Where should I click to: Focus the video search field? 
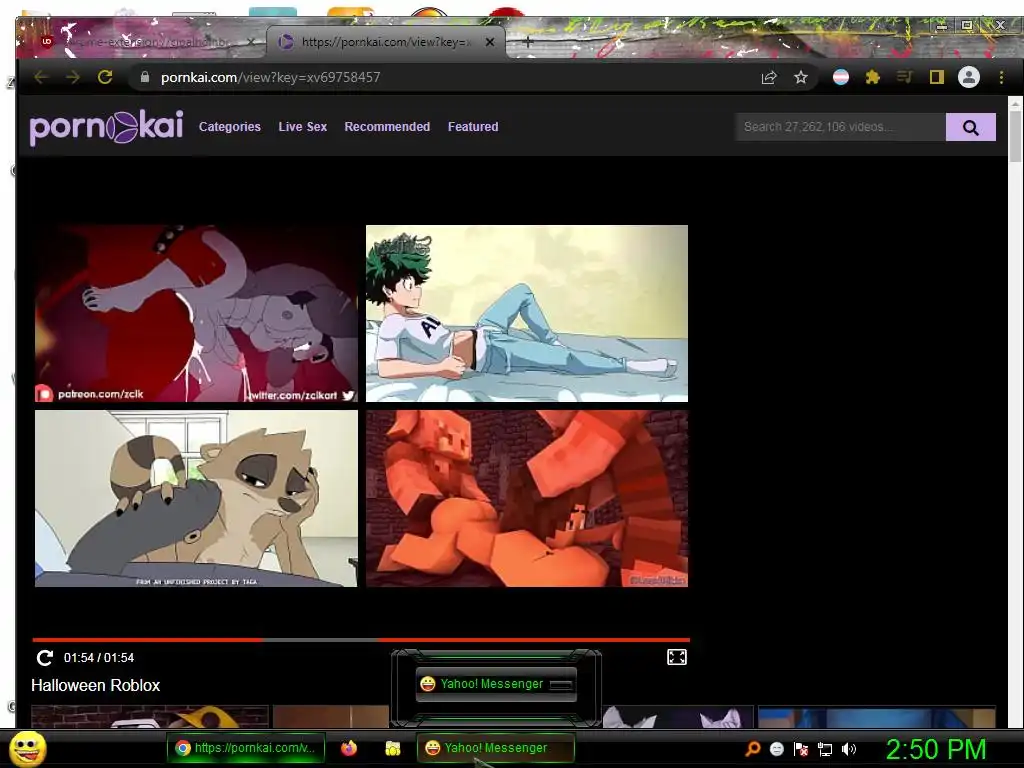coord(840,127)
